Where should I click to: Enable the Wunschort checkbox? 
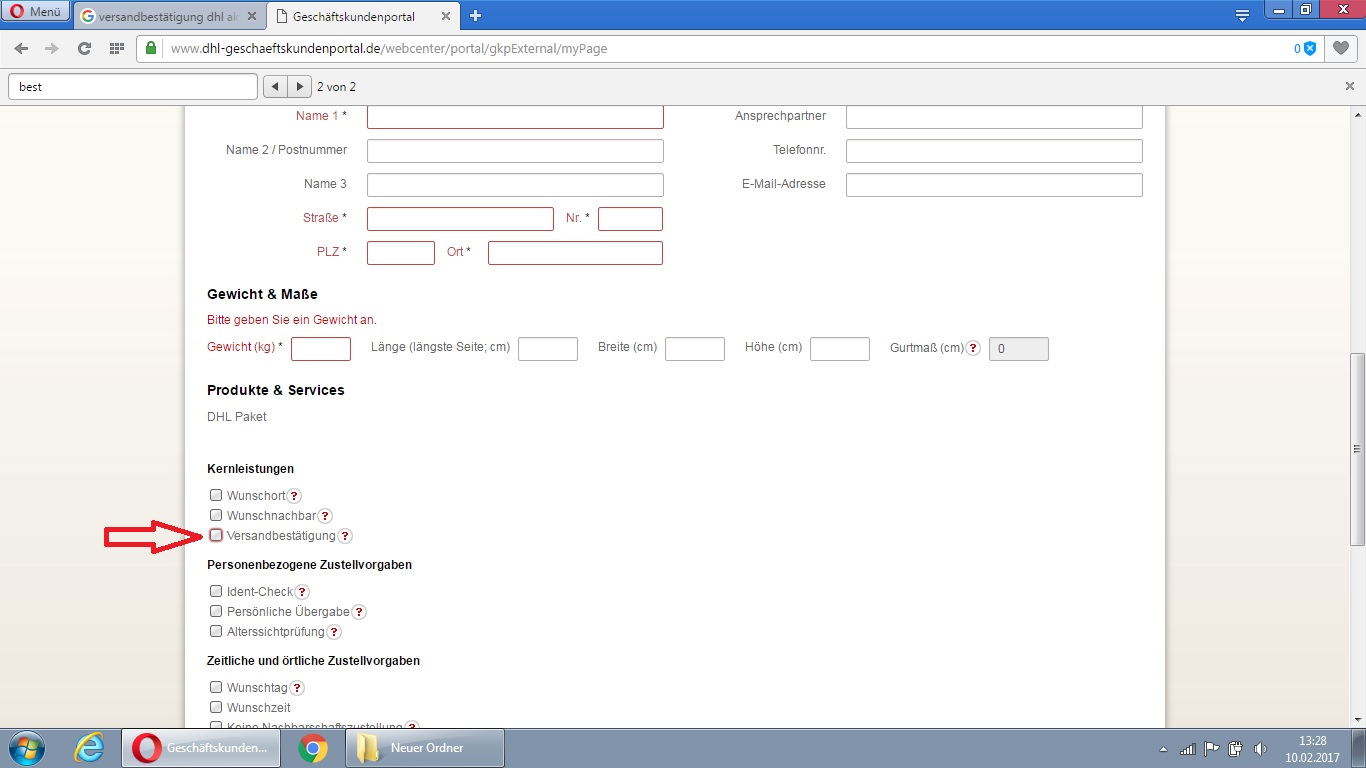coord(216,495)
